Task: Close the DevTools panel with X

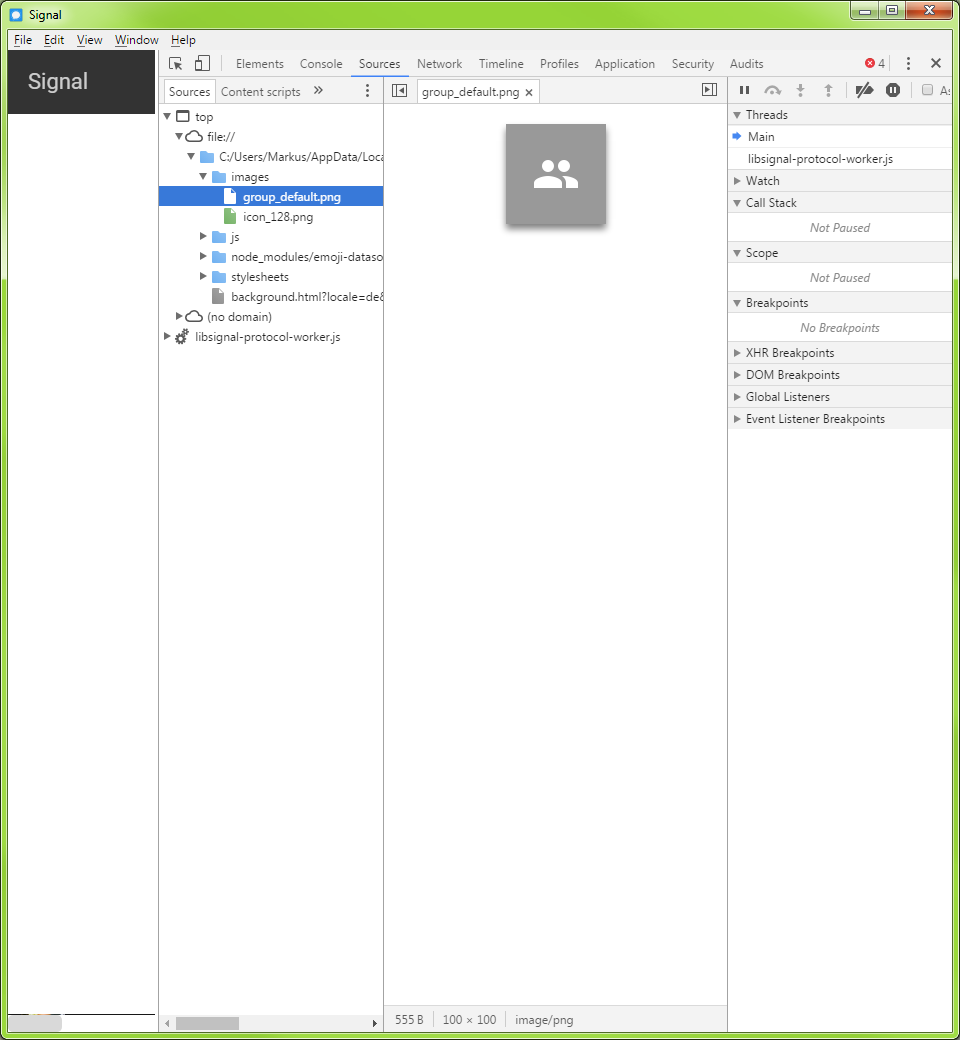Action: click(x=936, y=63)
